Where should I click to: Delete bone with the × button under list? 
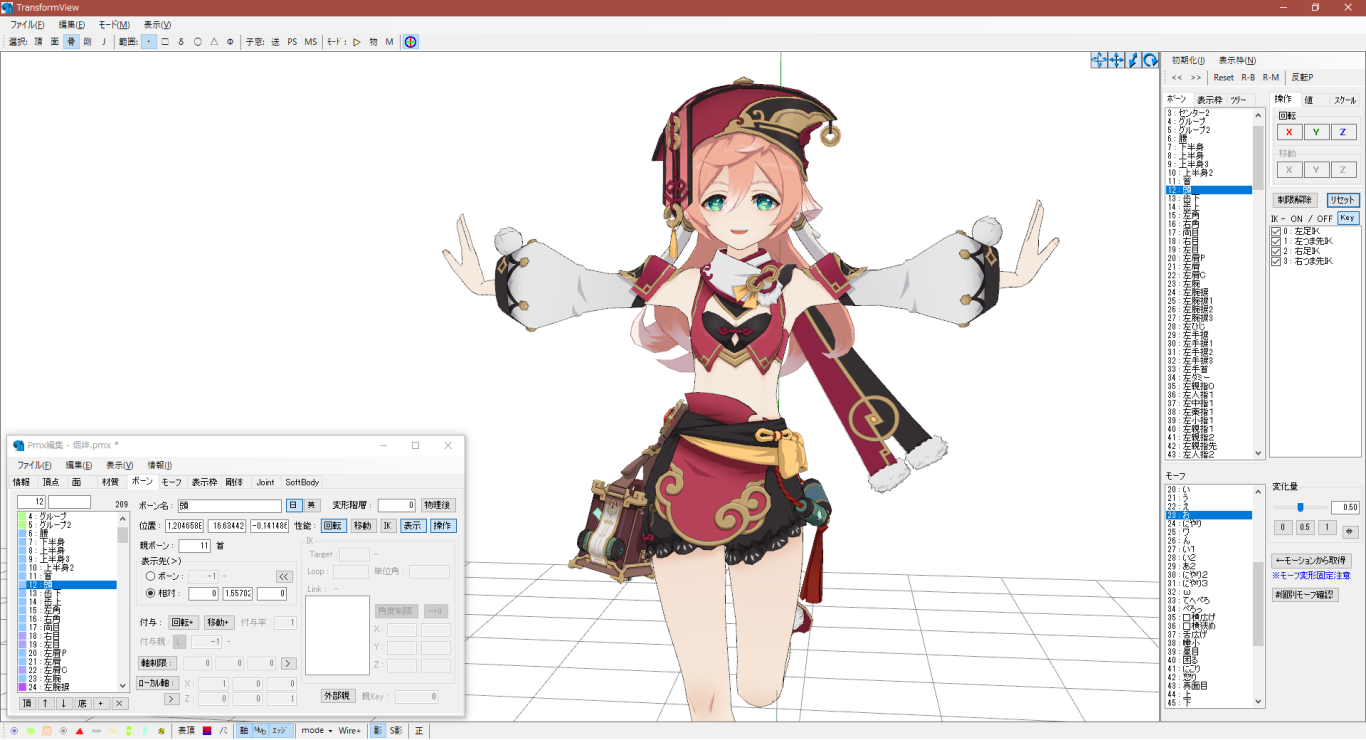click(x=119, y=703)
